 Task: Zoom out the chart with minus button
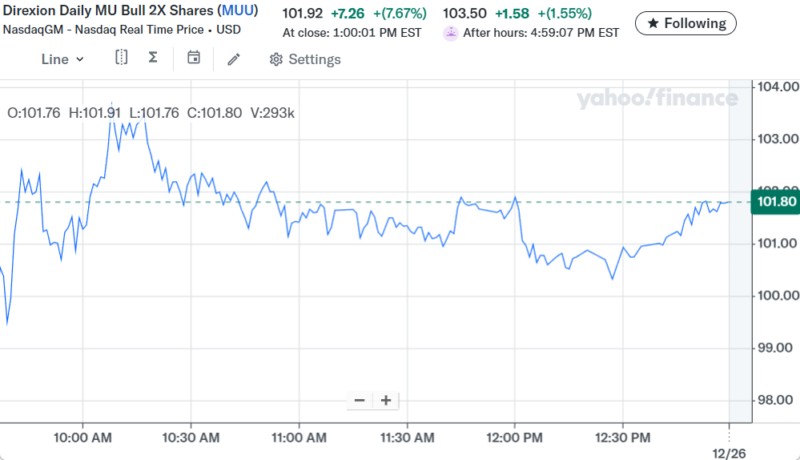(x=360, y=400)
